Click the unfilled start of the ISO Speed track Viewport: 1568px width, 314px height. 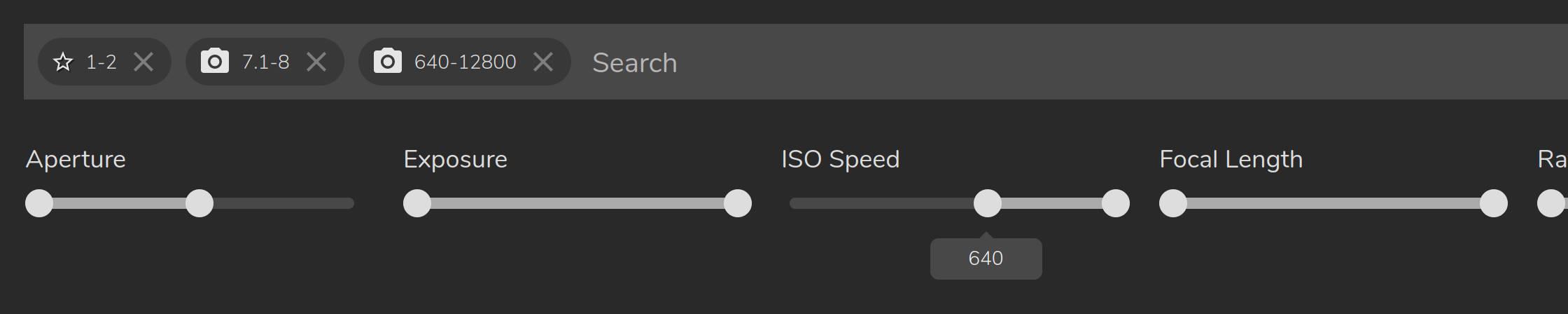[x=875, y=203]
